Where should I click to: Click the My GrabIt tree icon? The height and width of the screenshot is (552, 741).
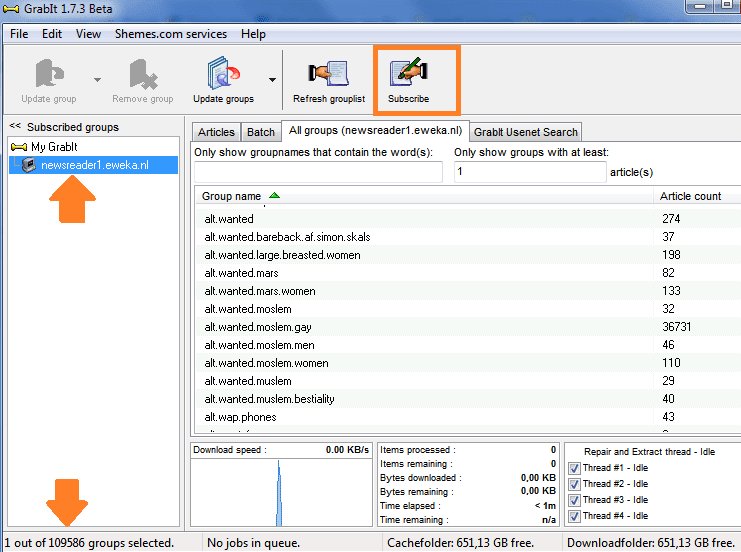(x=19, y=147)
